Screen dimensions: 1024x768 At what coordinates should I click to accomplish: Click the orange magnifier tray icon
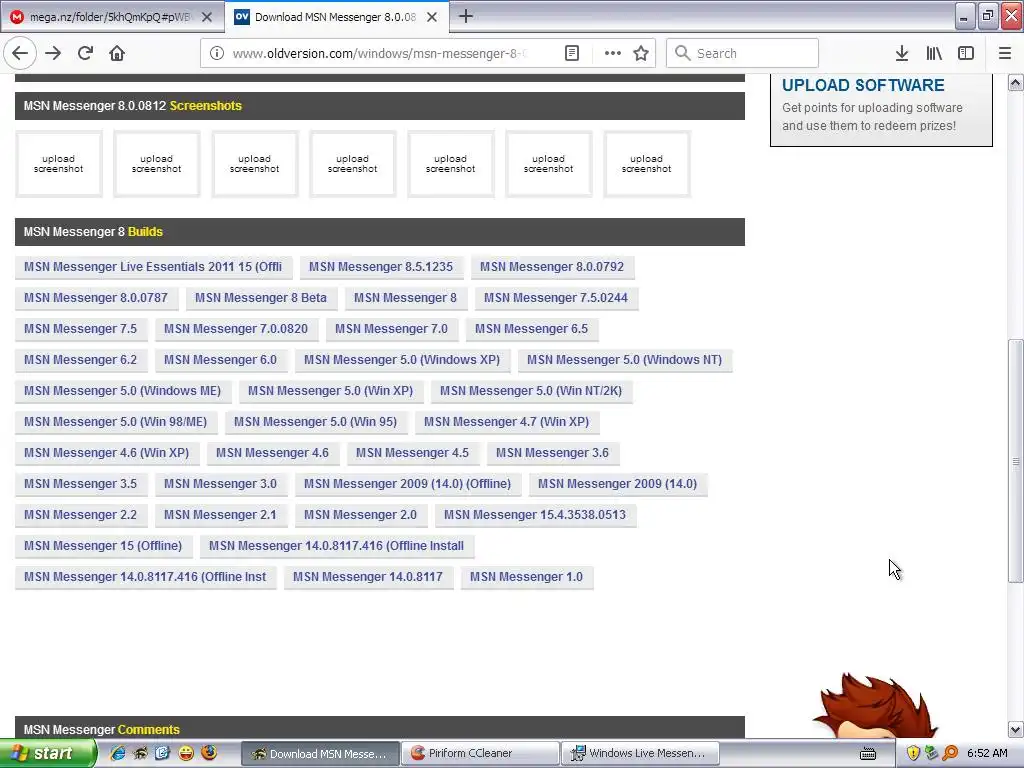click(950, 753)
